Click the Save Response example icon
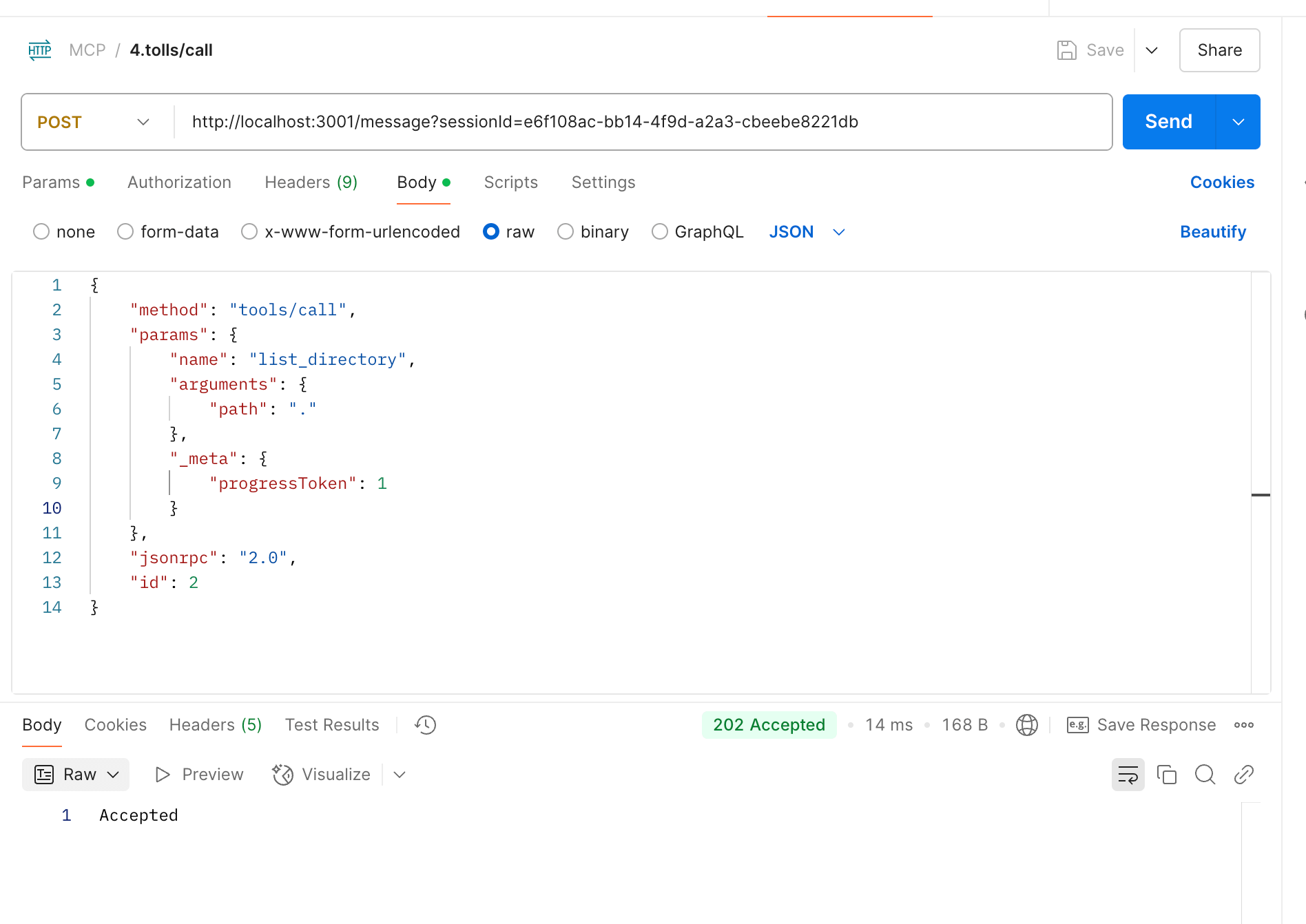The height and width of the screenshot is (924, 1306). coord(1077,725)
